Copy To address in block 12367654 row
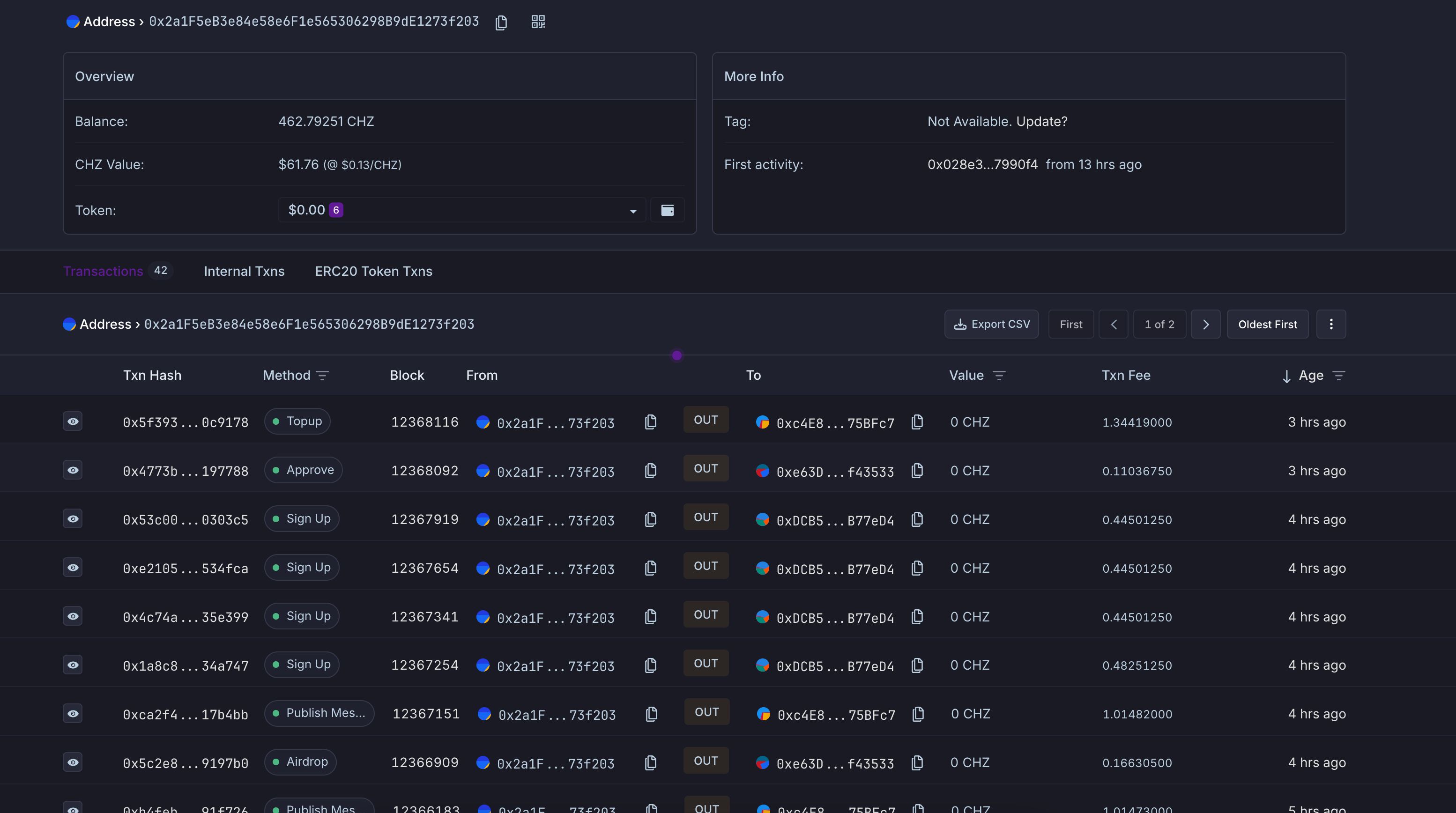The height and width of the screenshot is (813, 1456). tap(917, 568)
